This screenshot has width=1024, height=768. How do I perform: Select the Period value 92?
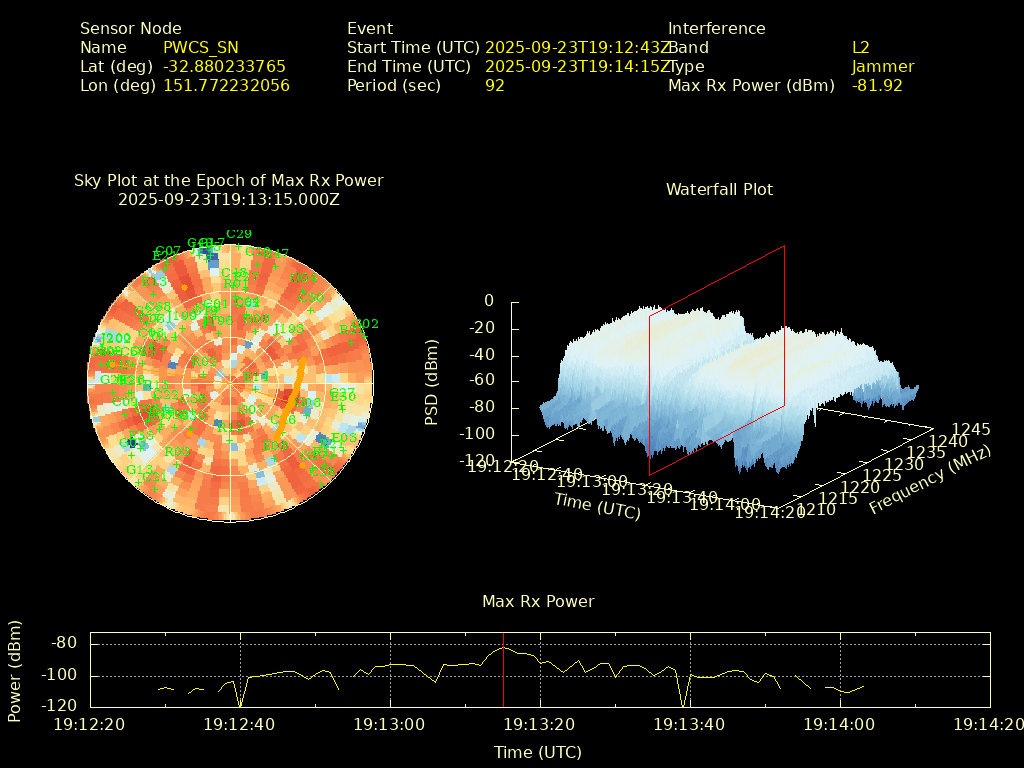point(495,85)
